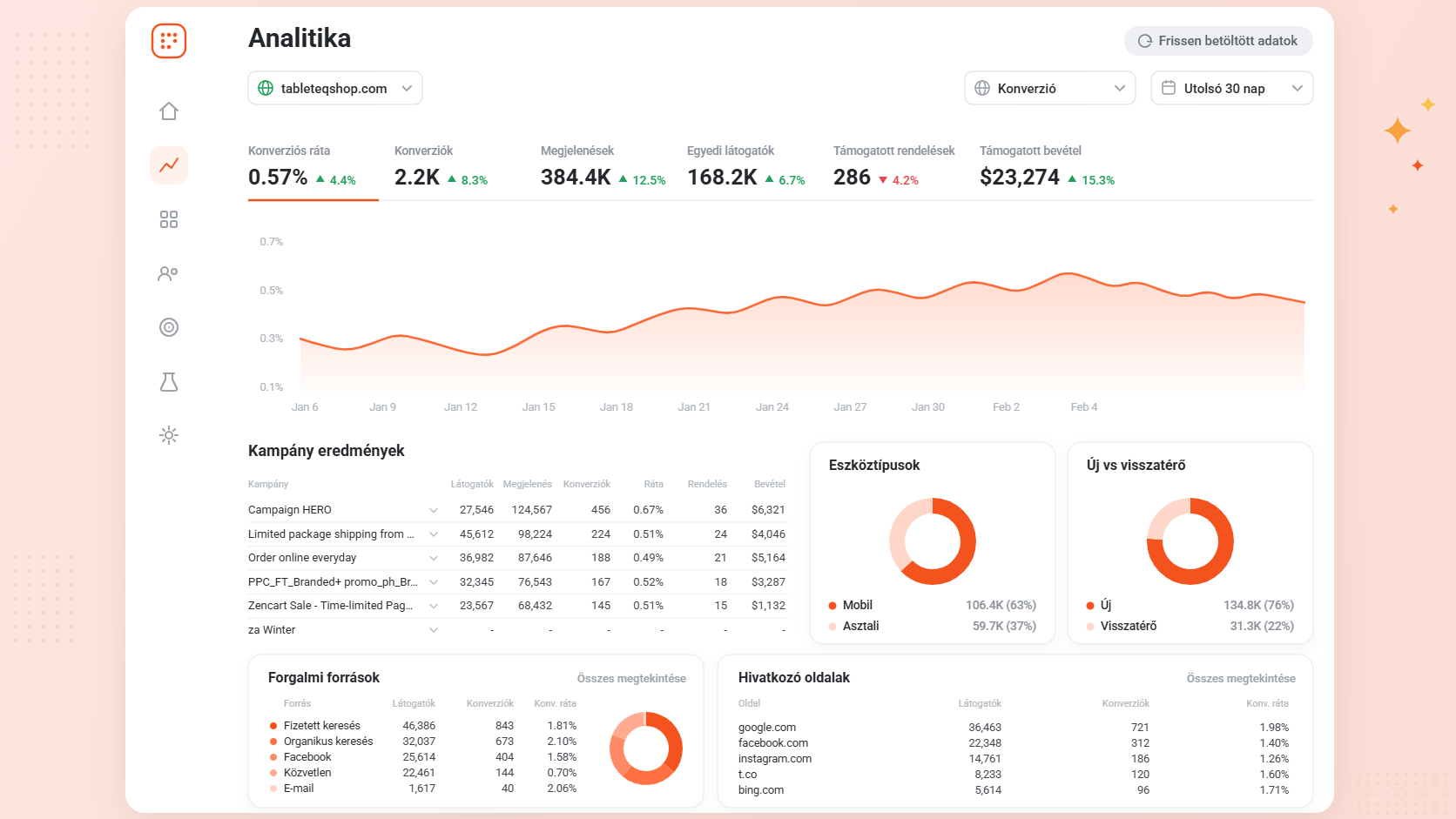1456x819 pixels.
Task: Open the tableteqshop.com site dropdown
Action: 335,88
